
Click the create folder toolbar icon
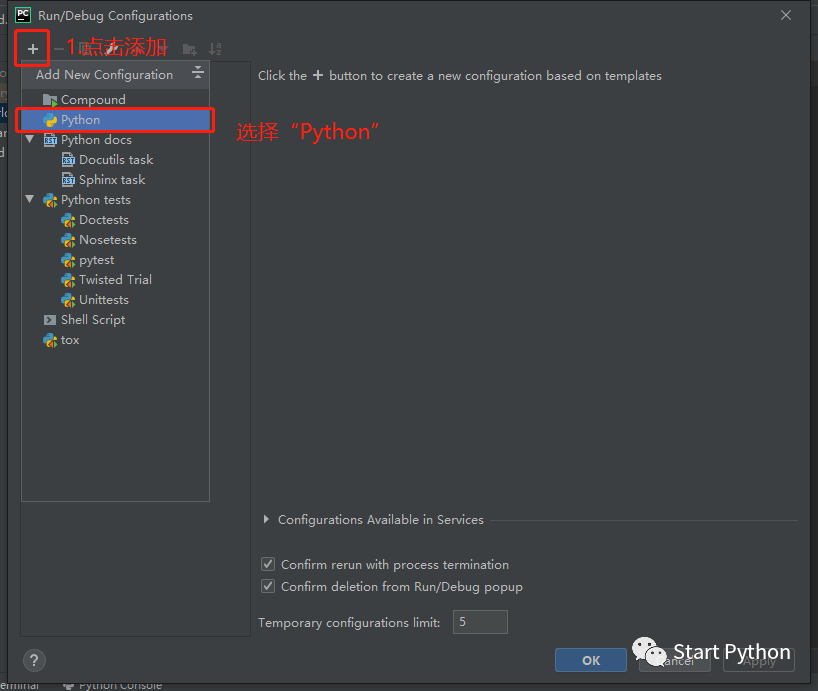coord(189,50)
